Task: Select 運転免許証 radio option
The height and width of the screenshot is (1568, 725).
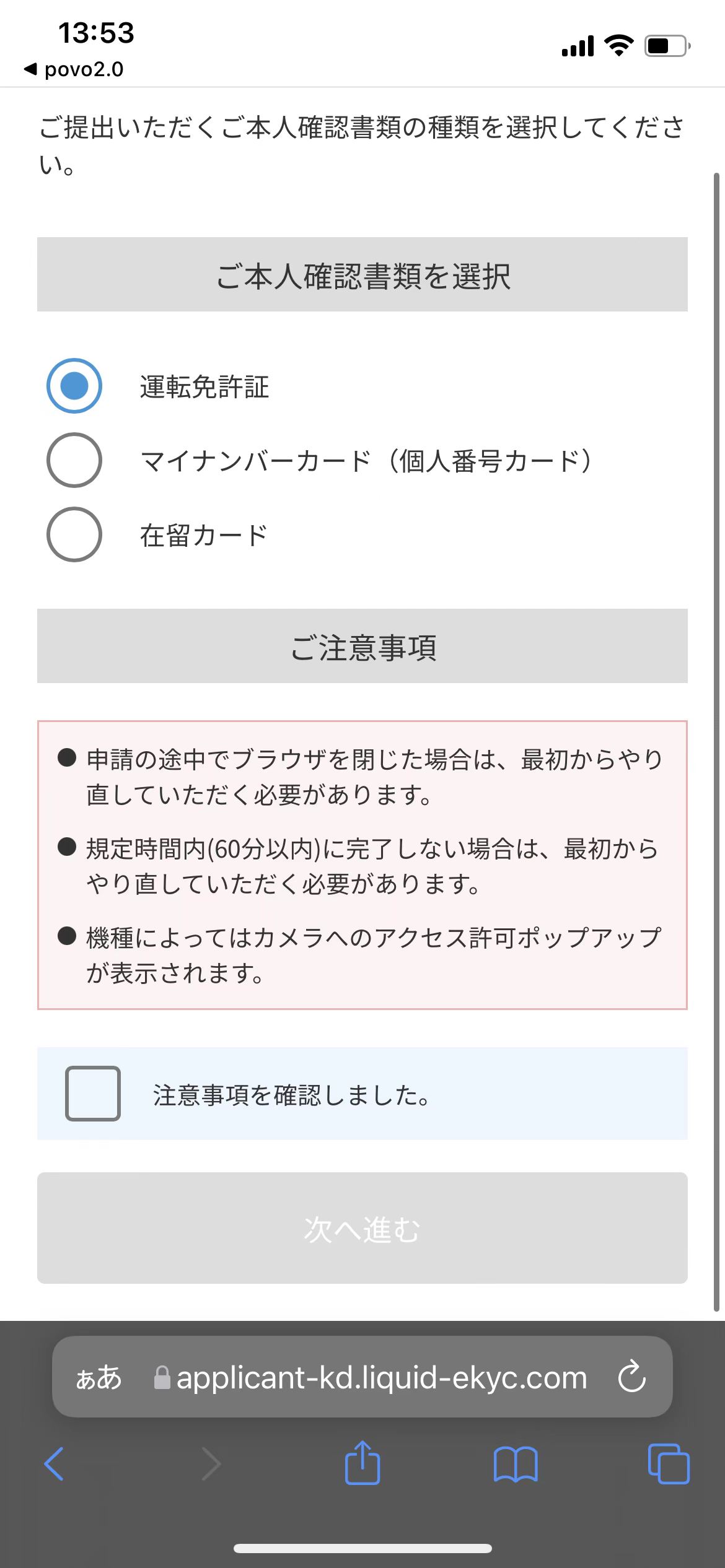Action: pyautogui.click(x=74, y=386)
